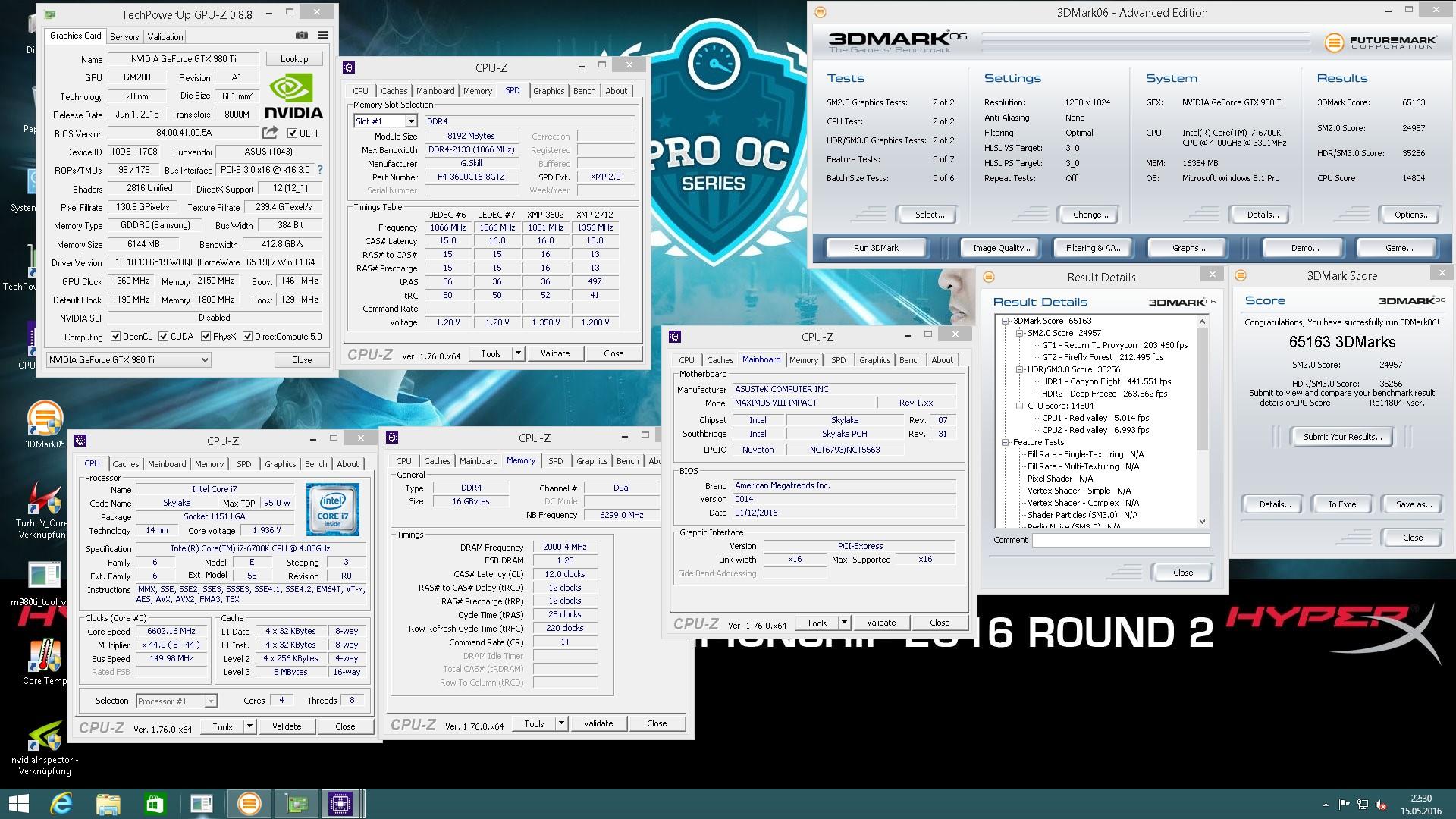Click Graphs icon in 3DMark06 results
This screenshot has width=1456, height=819.
(x=1193, y=247)
